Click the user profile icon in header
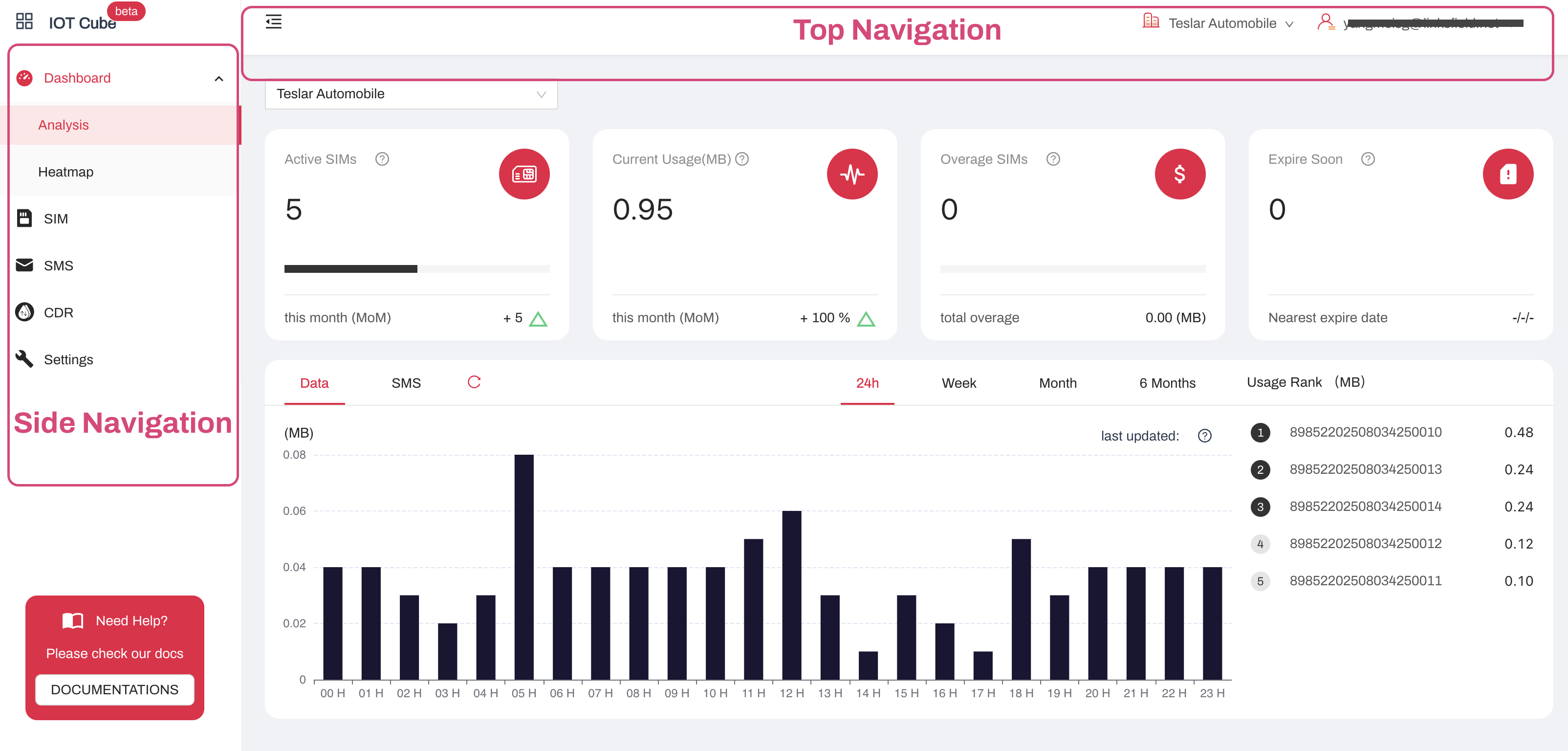 click(1326, 22)
